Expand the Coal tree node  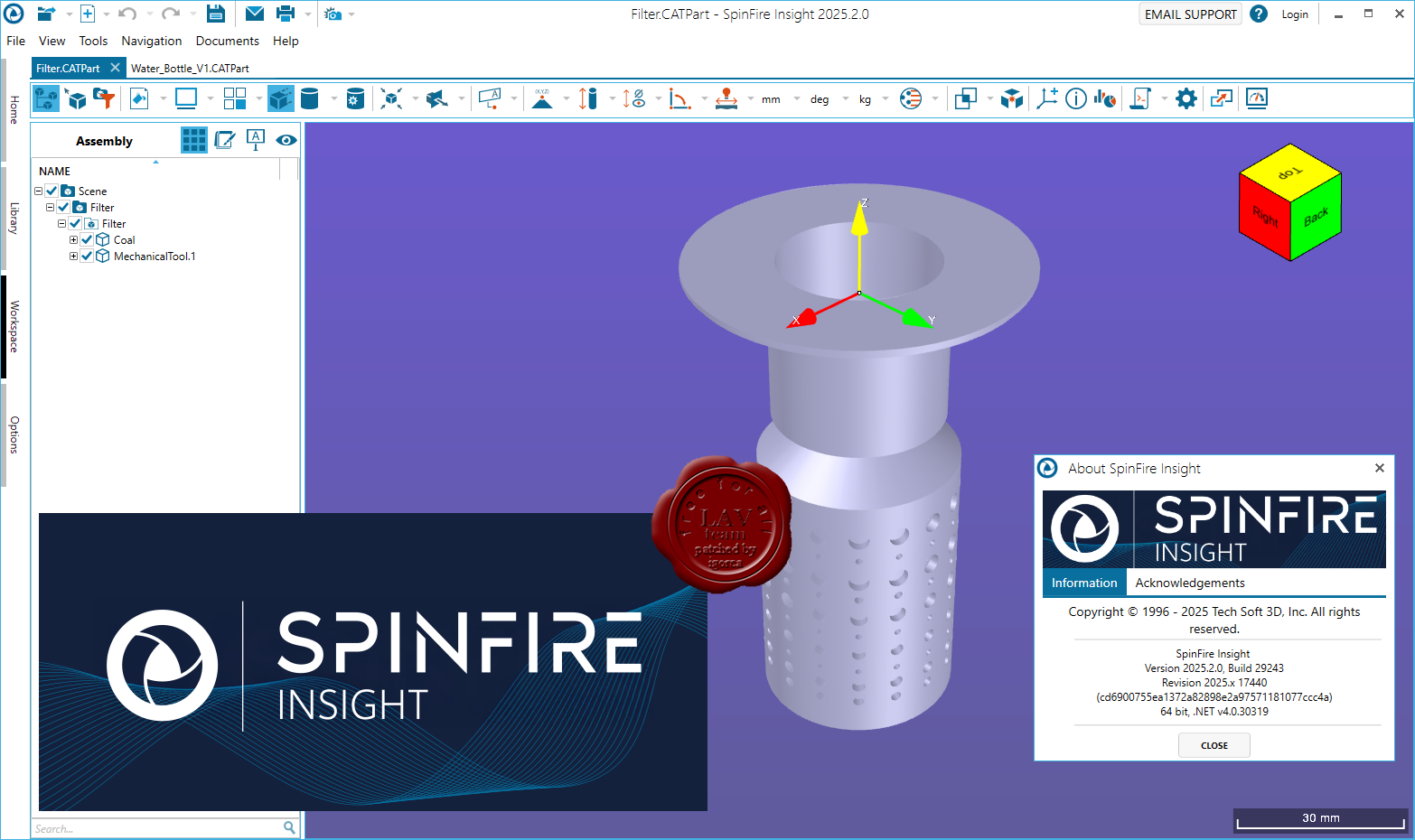73,239
